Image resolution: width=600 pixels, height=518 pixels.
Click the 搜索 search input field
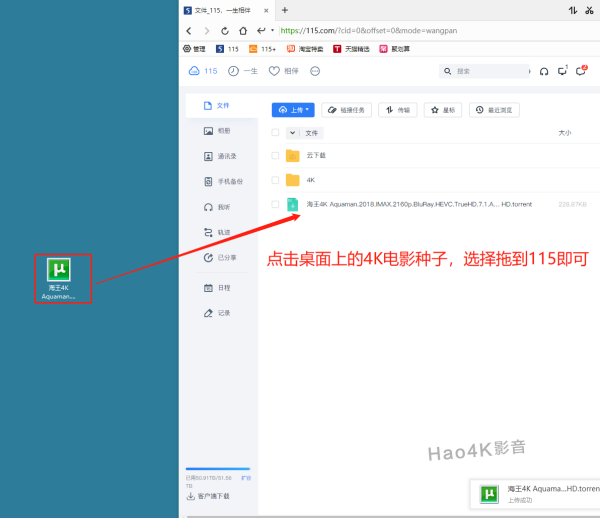coord(485,71)
